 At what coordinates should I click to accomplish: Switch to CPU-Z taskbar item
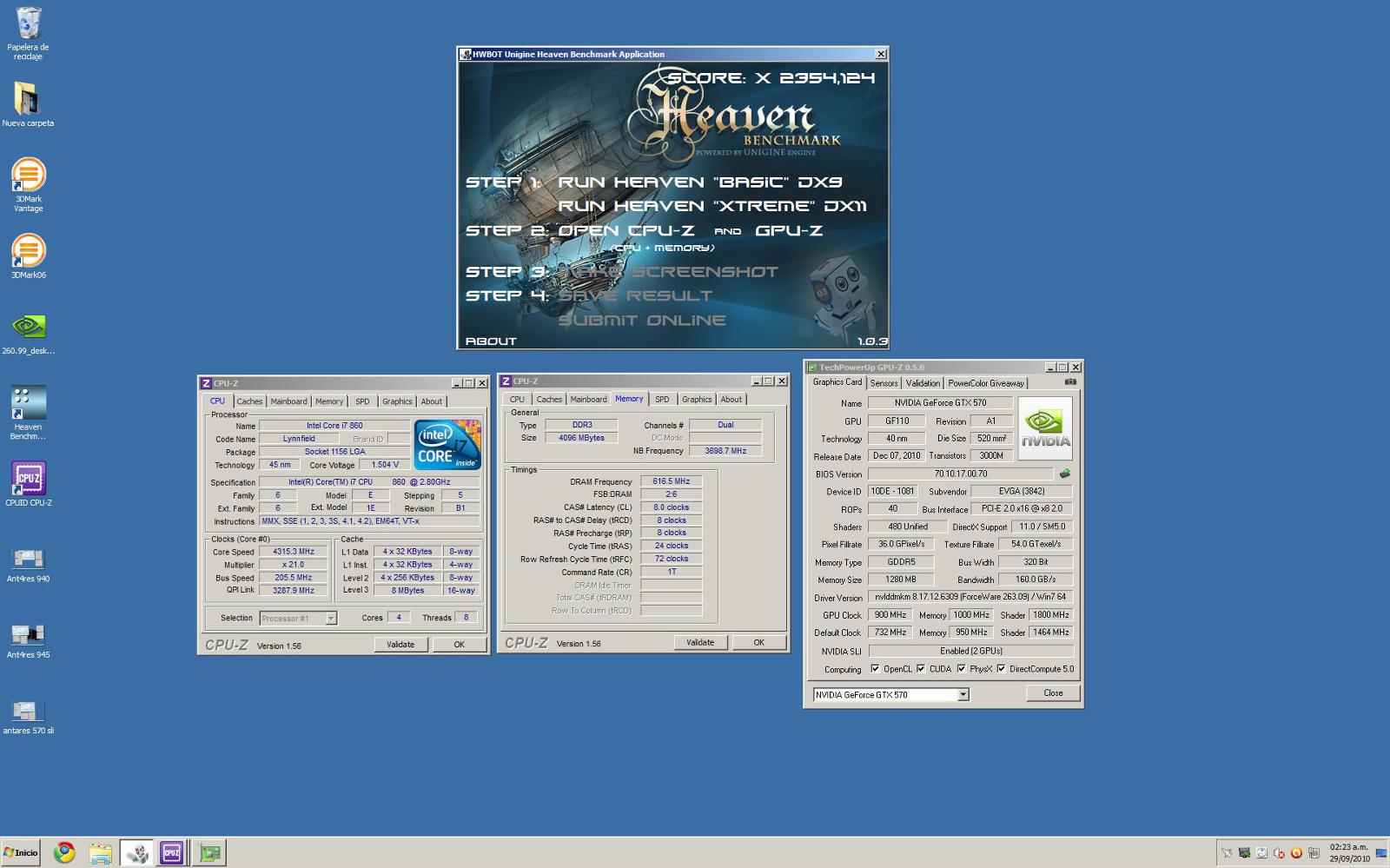click(172, 852)
